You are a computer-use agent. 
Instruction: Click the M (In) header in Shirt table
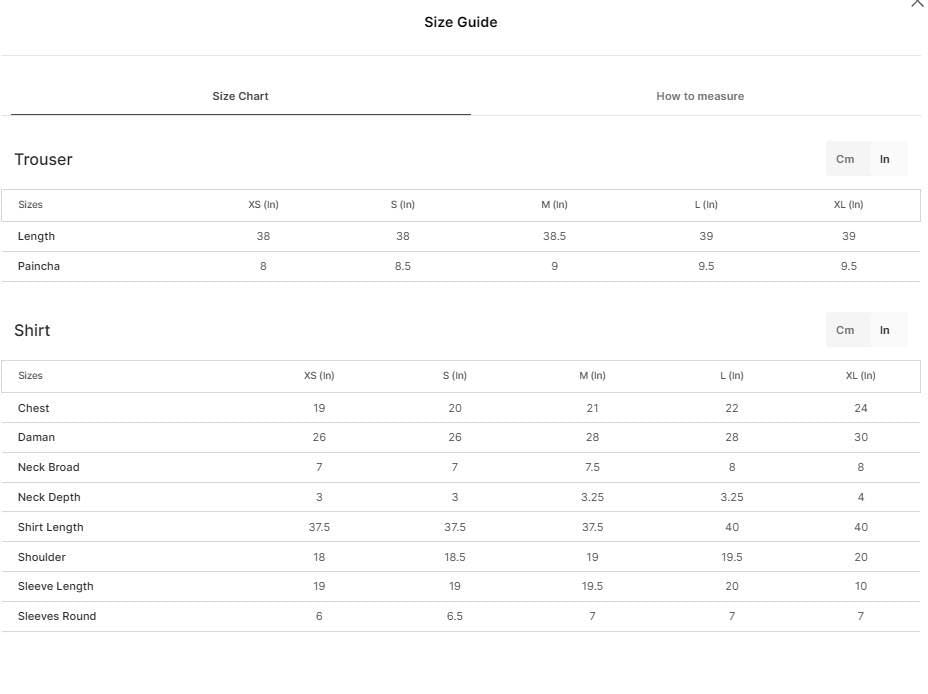point(592,376)
